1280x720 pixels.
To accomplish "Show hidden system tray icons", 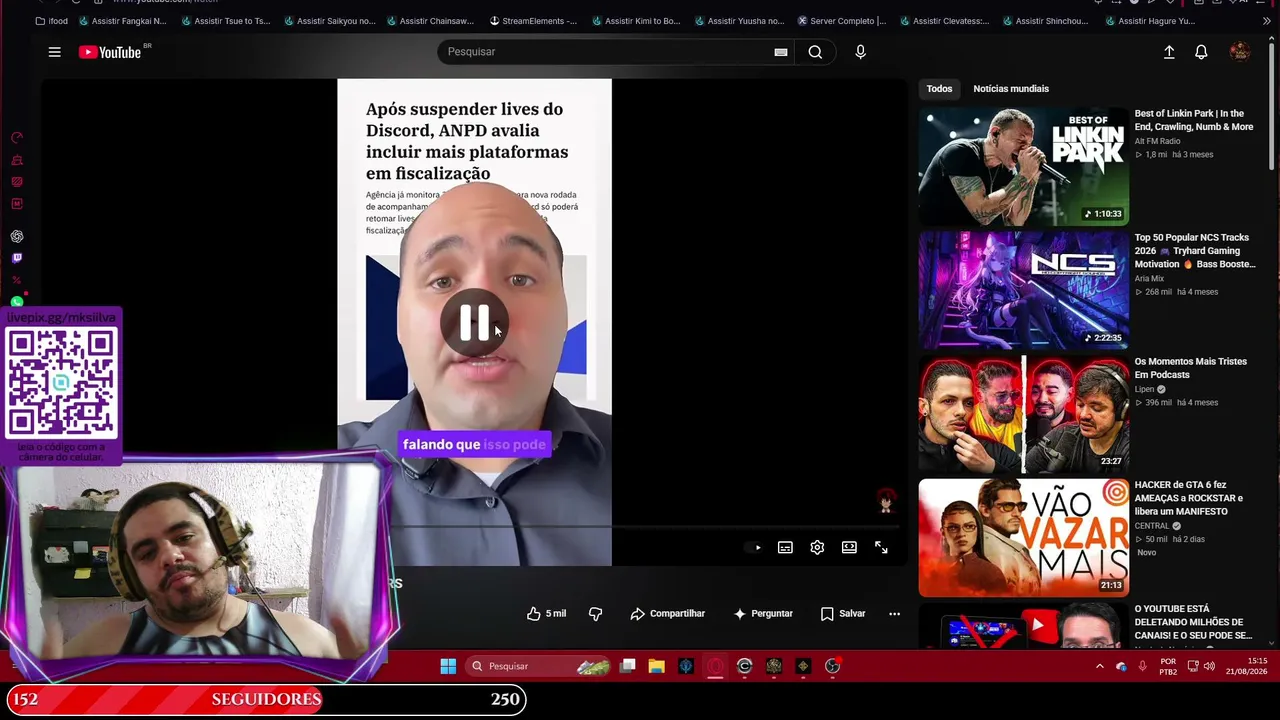I will (1100, 666).
